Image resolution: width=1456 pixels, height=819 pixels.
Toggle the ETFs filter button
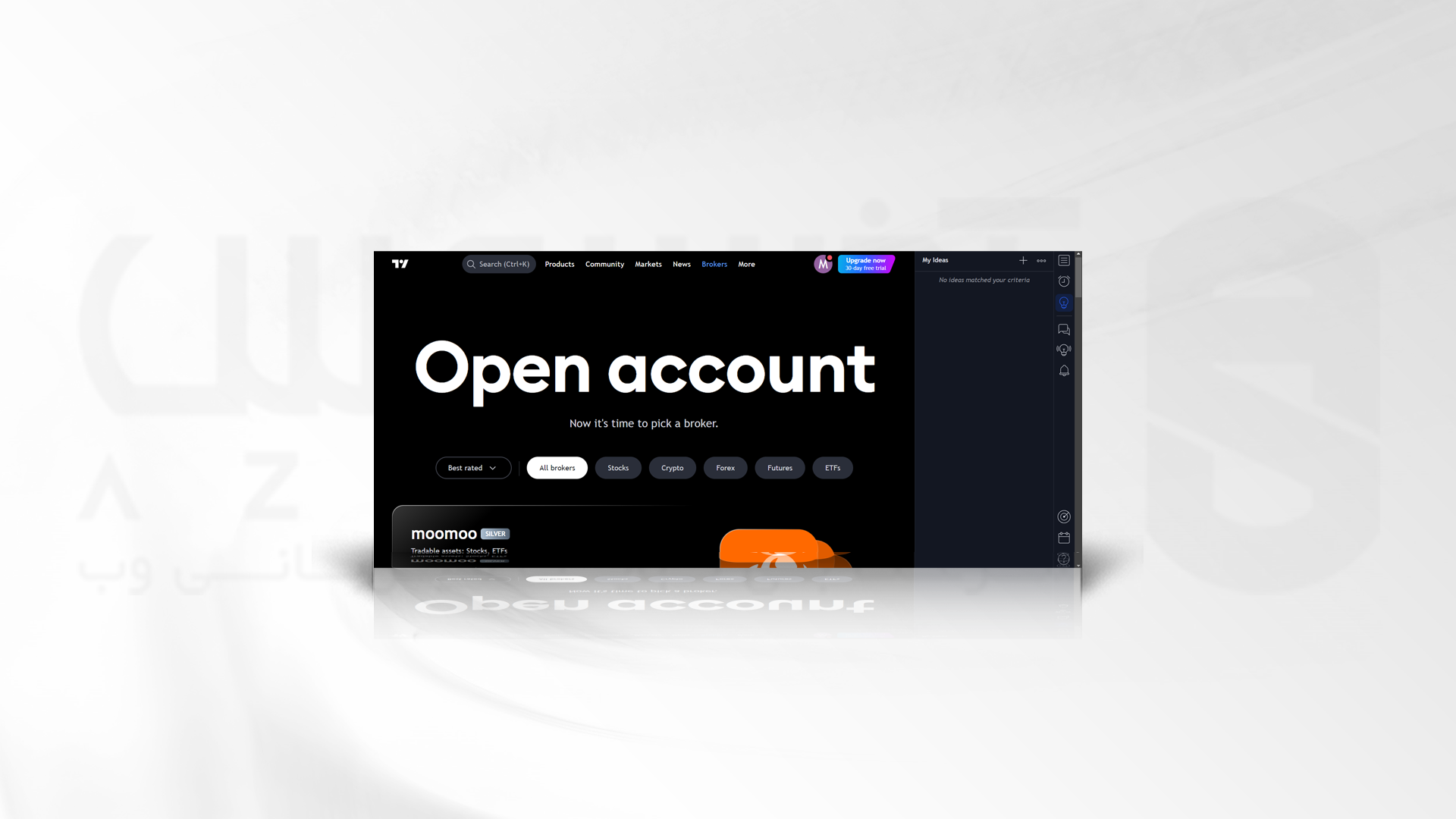(x=831, y=467)
